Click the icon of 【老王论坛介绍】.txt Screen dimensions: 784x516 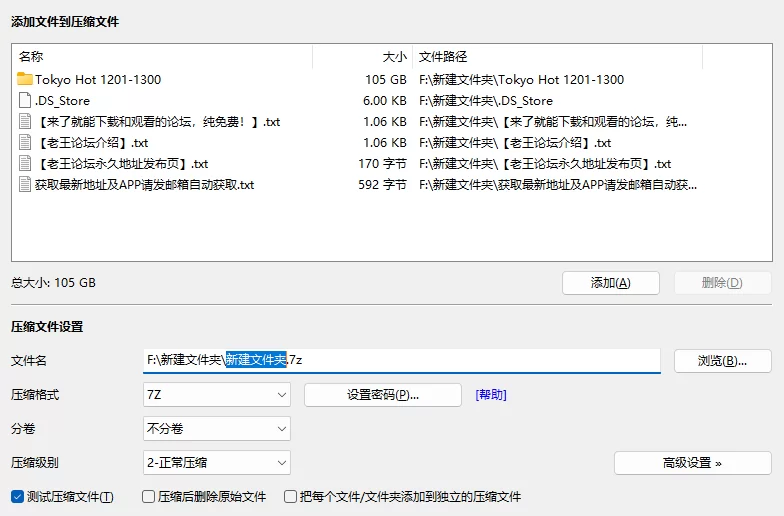pos(24,142)
